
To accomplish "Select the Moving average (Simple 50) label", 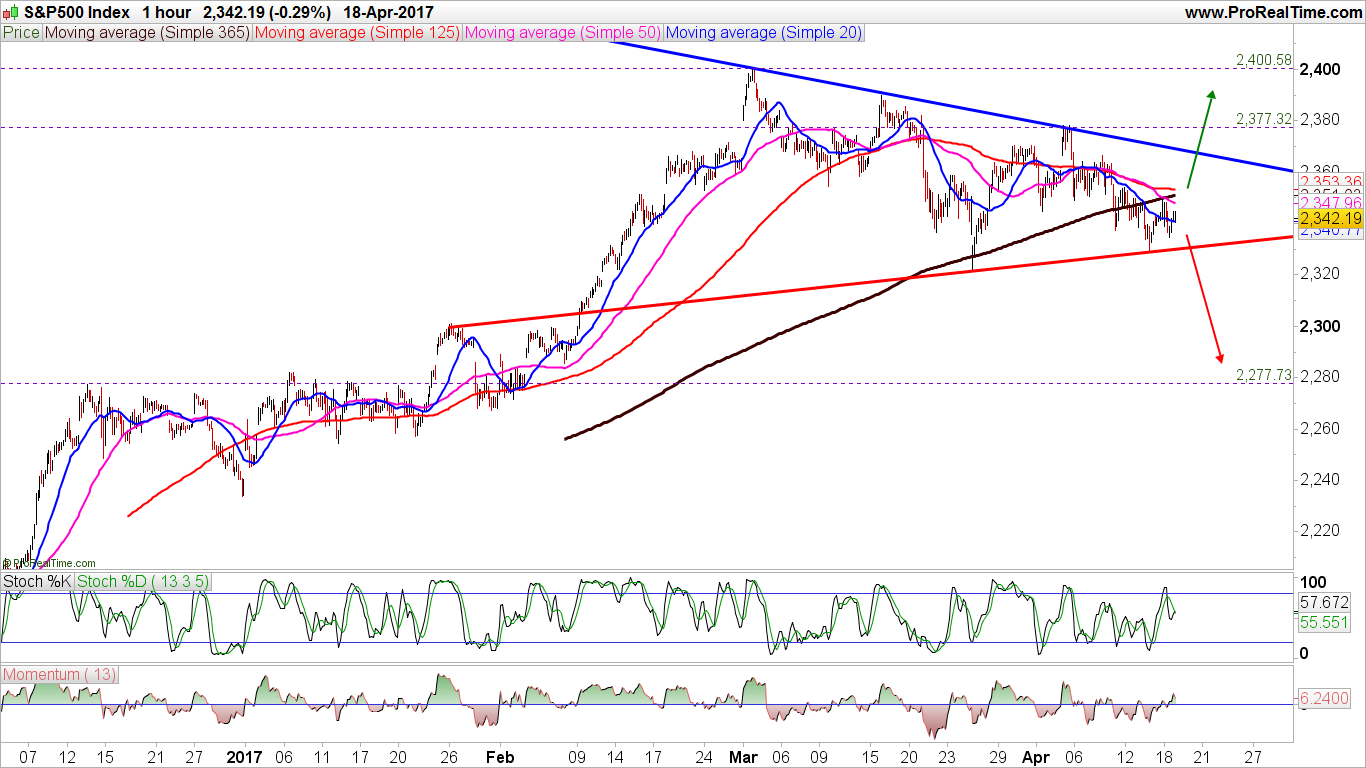I will [x=562, y=33].
